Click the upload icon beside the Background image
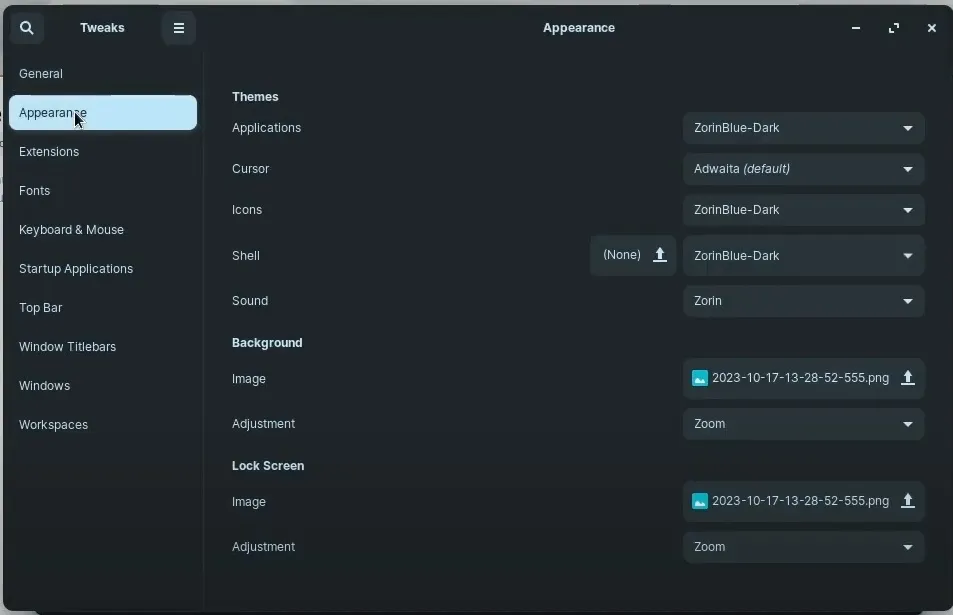 coord(907,378)
